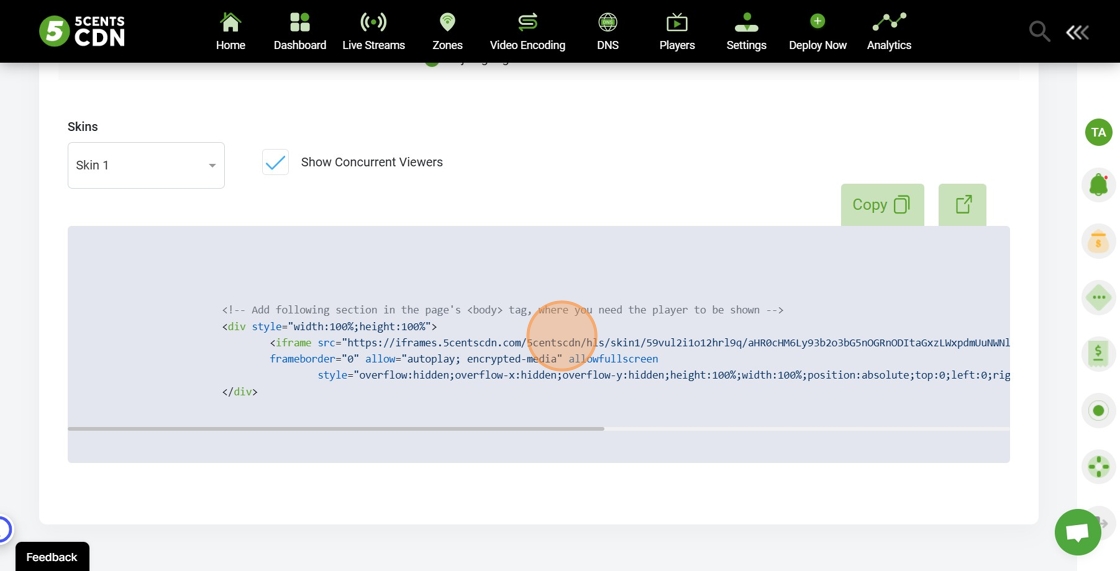Viewport: 1120px width, 571px height.
Task: Click the green diamond dots icon
Action: pyautogui.click(x=1099, y=297)
